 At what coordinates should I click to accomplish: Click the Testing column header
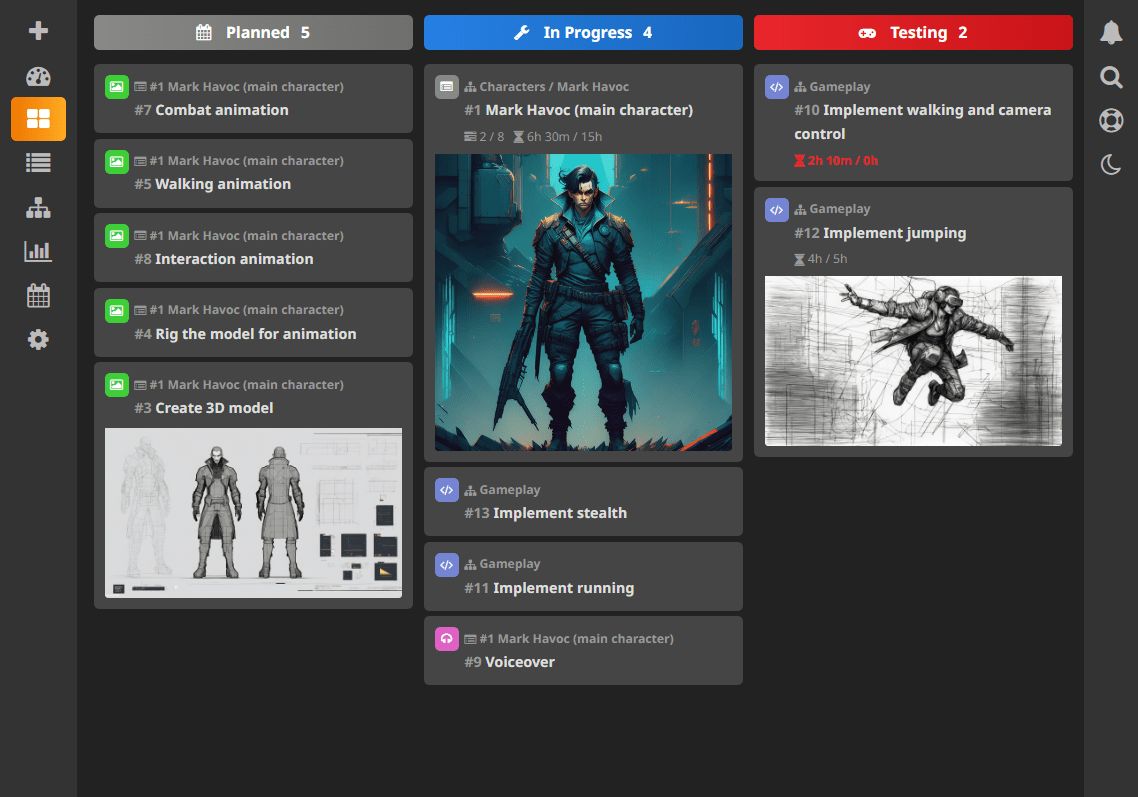tap(913, 32)
